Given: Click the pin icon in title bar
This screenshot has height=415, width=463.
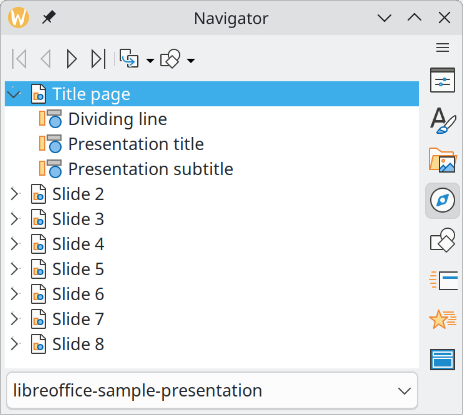Looking at the screenshot, I should [x=49, y=18].
